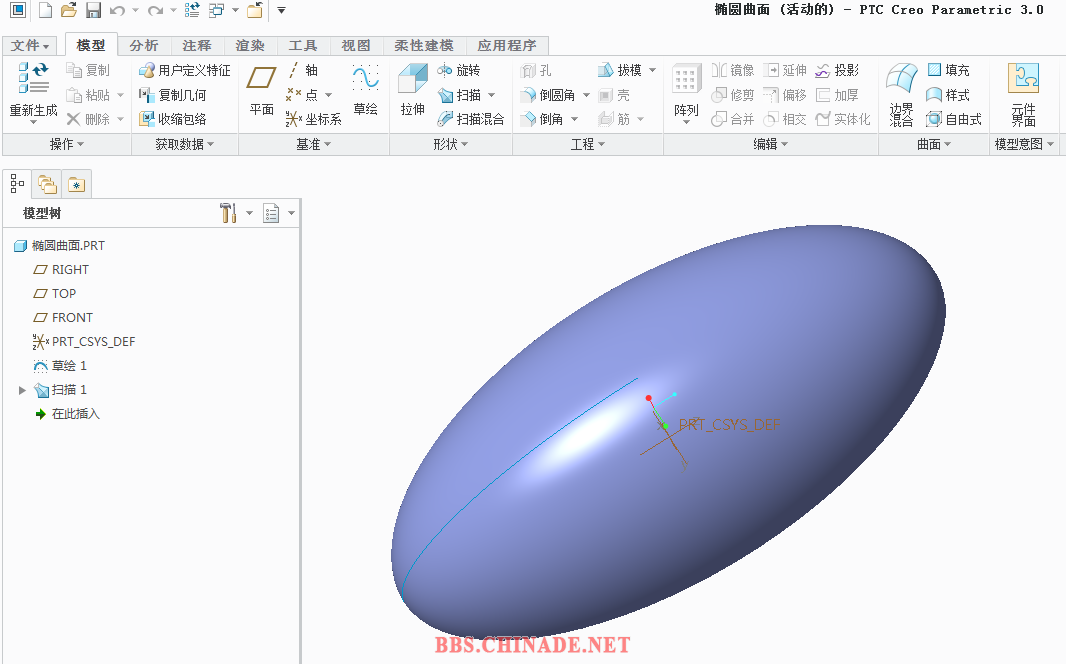The width and height of the screenshot is (1066, 664).
Task: Select the Plane (平面) datum tool
Action: point(261,90)
